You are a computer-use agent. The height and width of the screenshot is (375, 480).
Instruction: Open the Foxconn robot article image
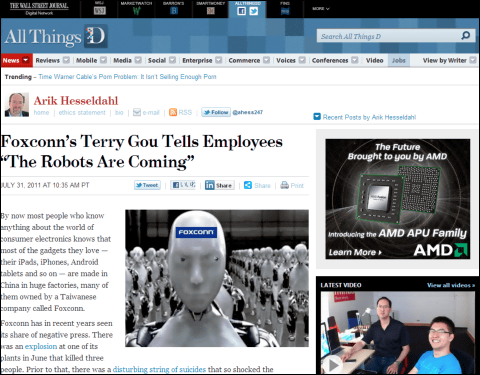click(x=217, y=278)
